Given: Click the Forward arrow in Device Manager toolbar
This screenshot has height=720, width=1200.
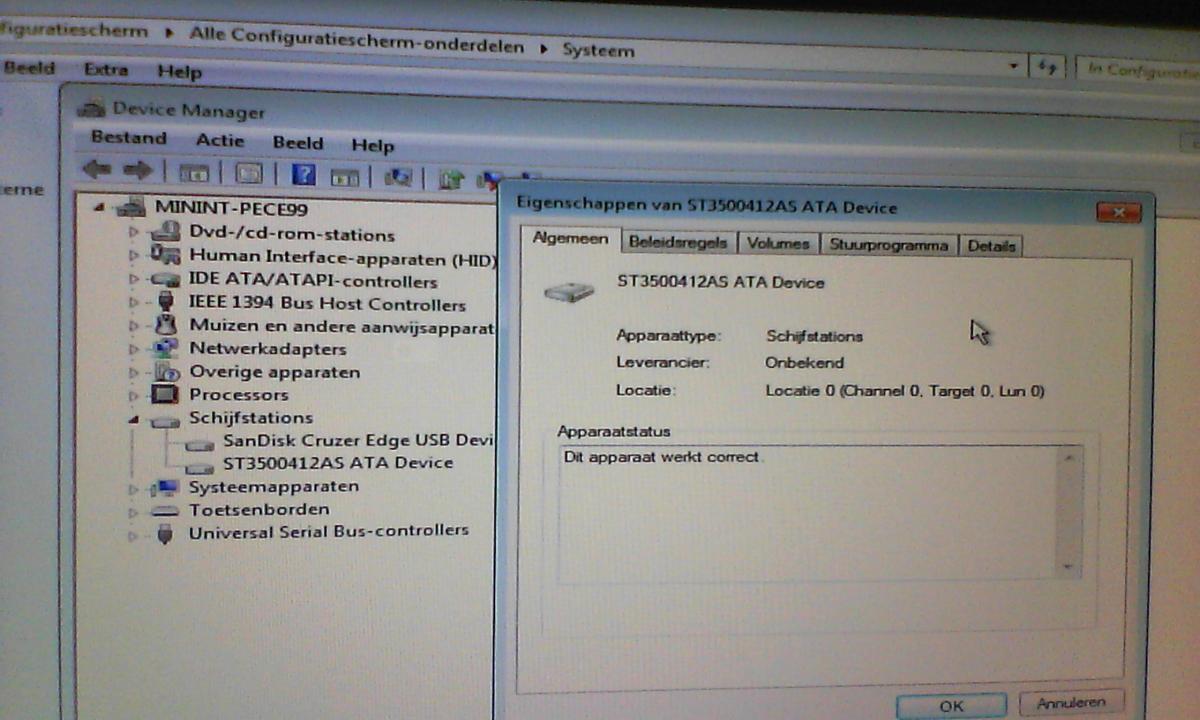Looking at the screenshot, I should click(137, 171).
